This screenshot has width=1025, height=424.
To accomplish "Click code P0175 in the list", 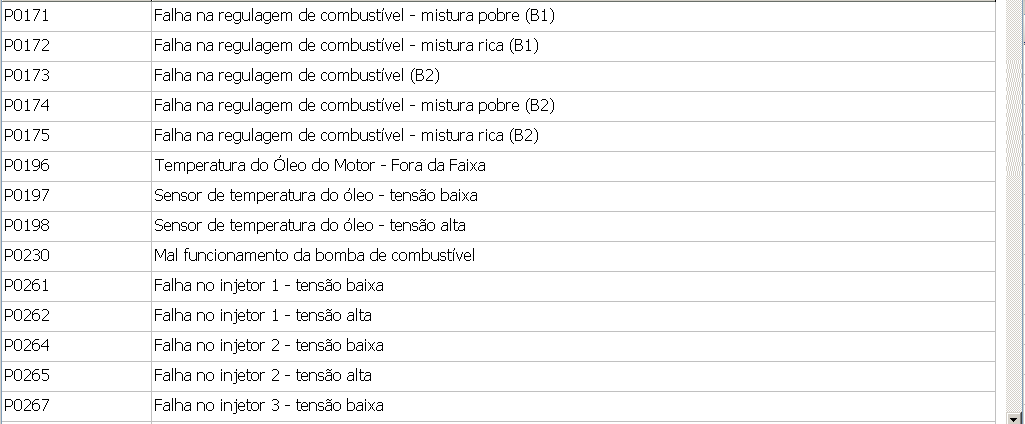I will click(x=27, y=136).
